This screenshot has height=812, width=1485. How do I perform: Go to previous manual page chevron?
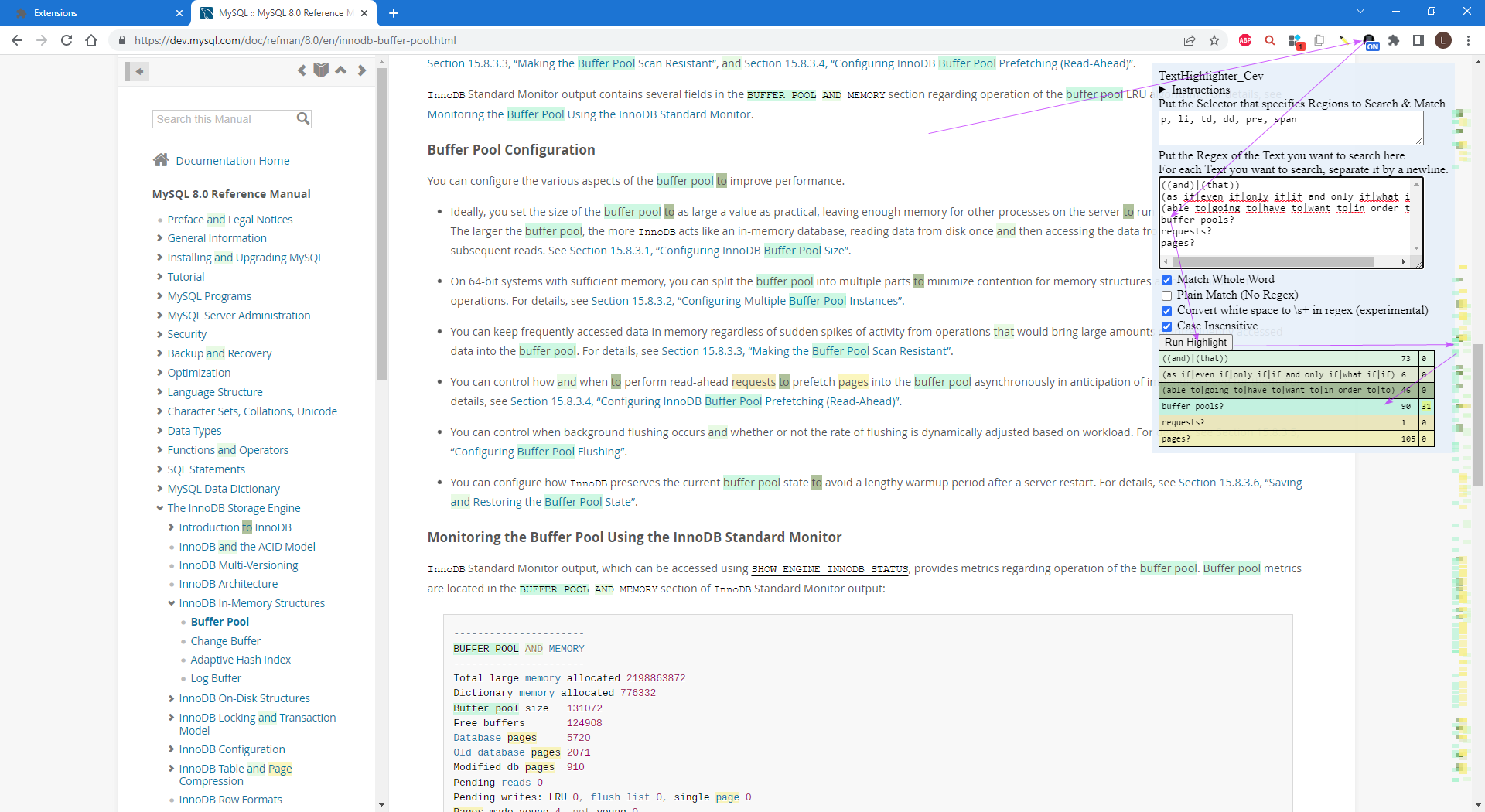(302, 70)
